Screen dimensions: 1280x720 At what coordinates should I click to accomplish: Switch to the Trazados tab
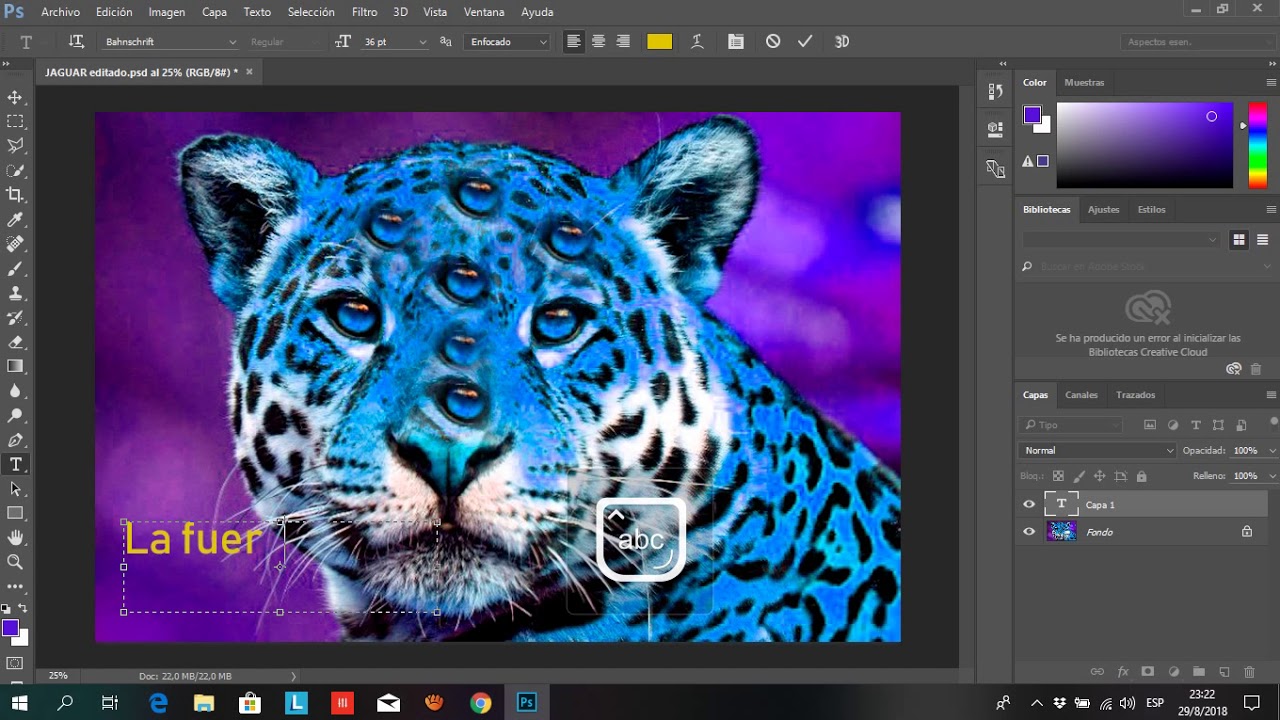(x=1135, y=395)
